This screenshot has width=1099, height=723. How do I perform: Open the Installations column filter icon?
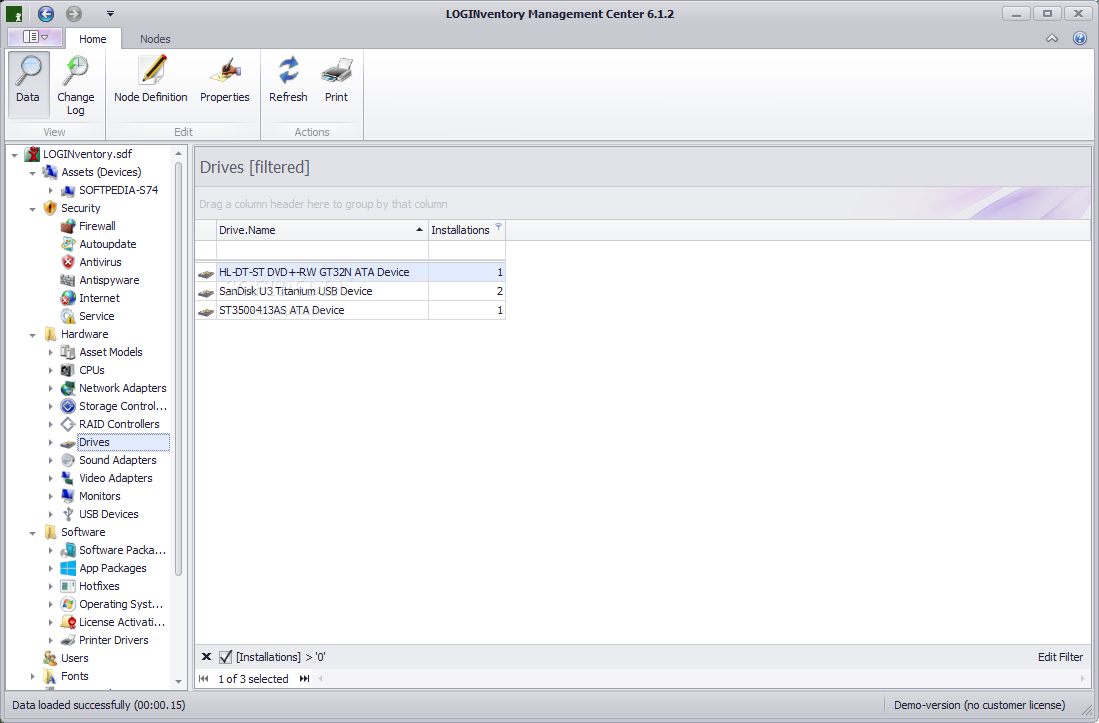(498, 226)
